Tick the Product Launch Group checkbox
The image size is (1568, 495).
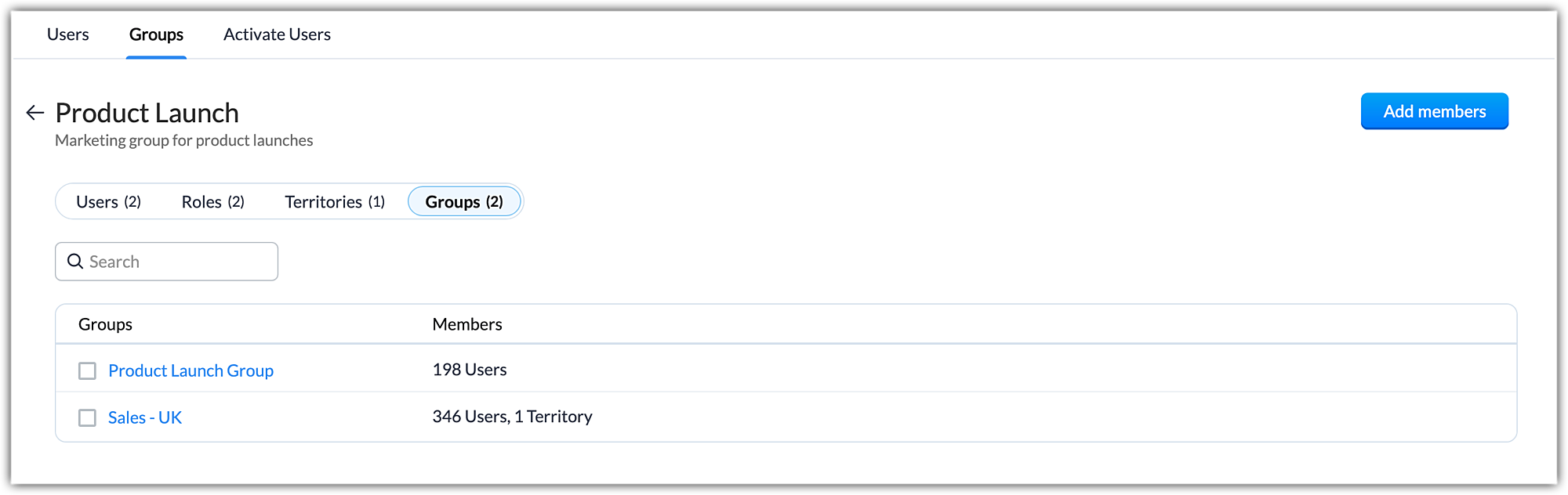point(87,370)
